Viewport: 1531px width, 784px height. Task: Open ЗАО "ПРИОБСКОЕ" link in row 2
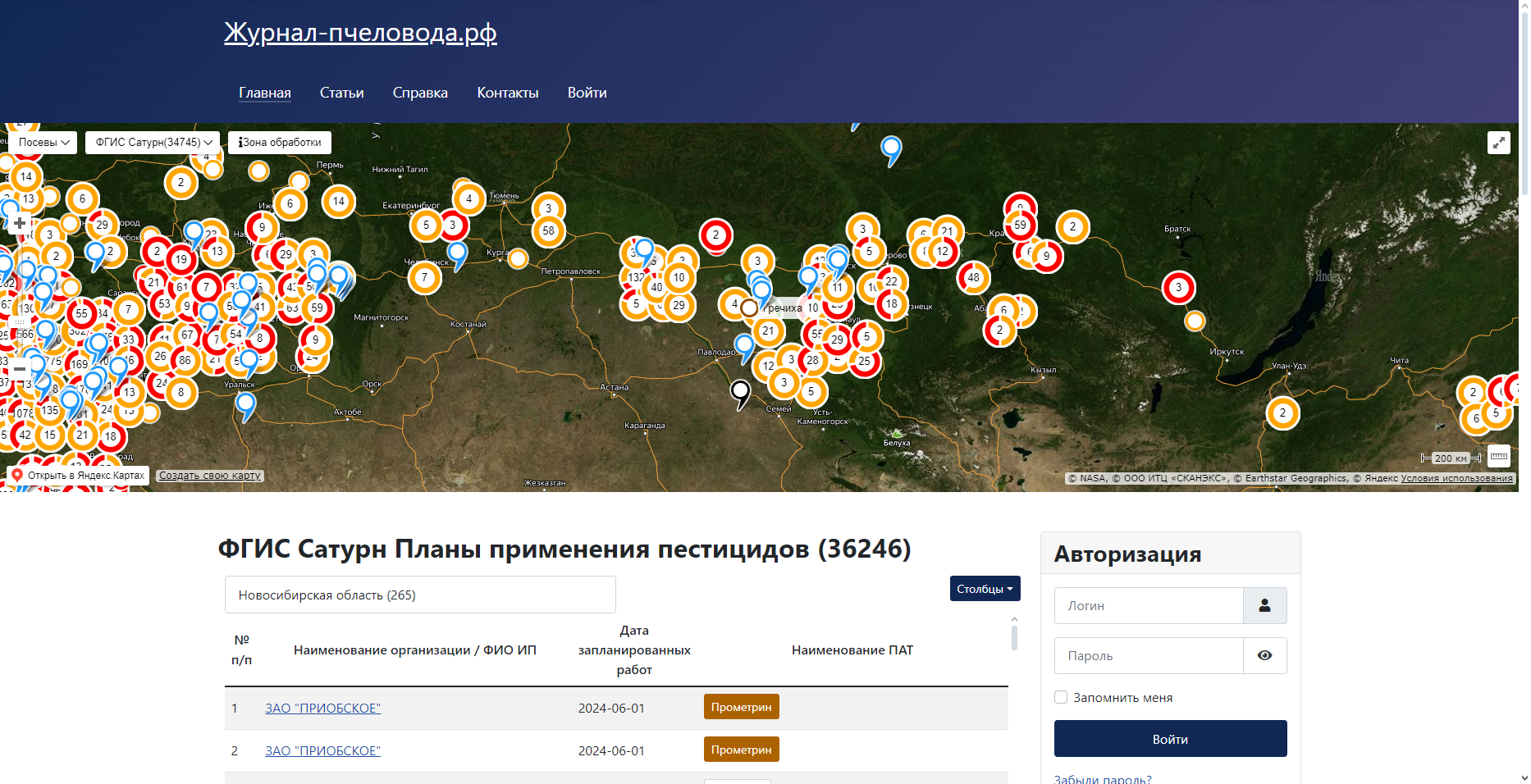point(322,750)
